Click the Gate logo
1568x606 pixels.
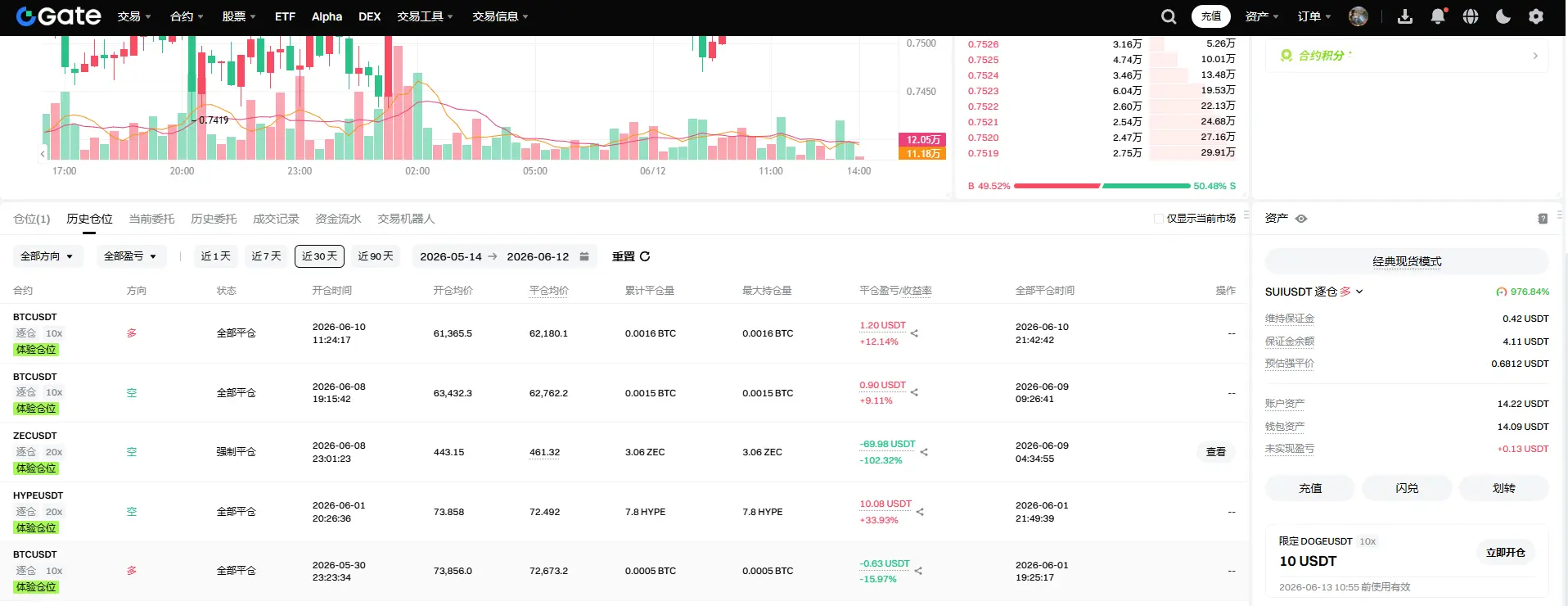[x=58, y=16]
